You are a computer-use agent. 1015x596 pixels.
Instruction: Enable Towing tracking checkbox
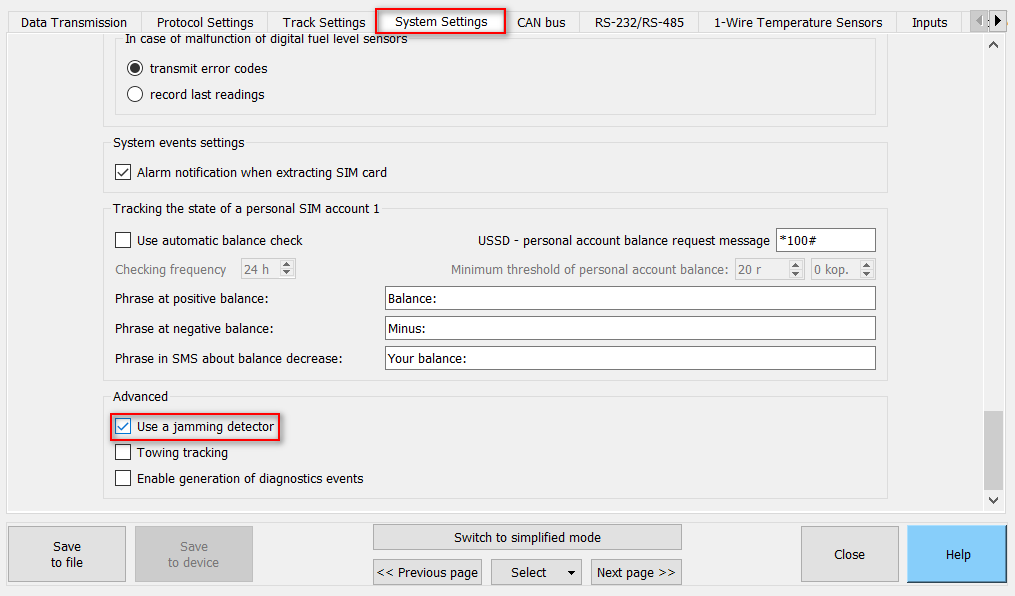(x=123, y=453)
